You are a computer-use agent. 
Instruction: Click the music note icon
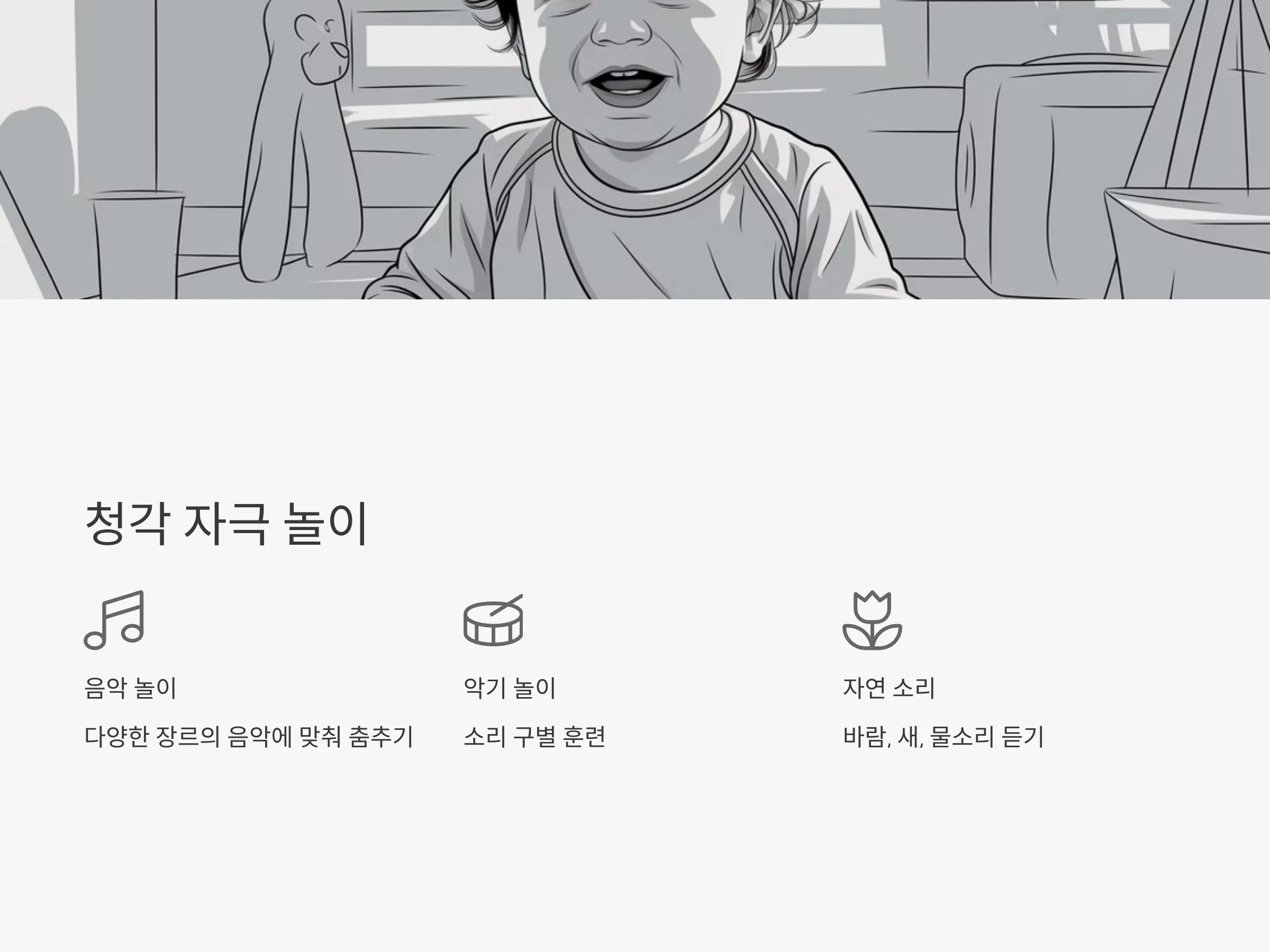pos(114,620)
